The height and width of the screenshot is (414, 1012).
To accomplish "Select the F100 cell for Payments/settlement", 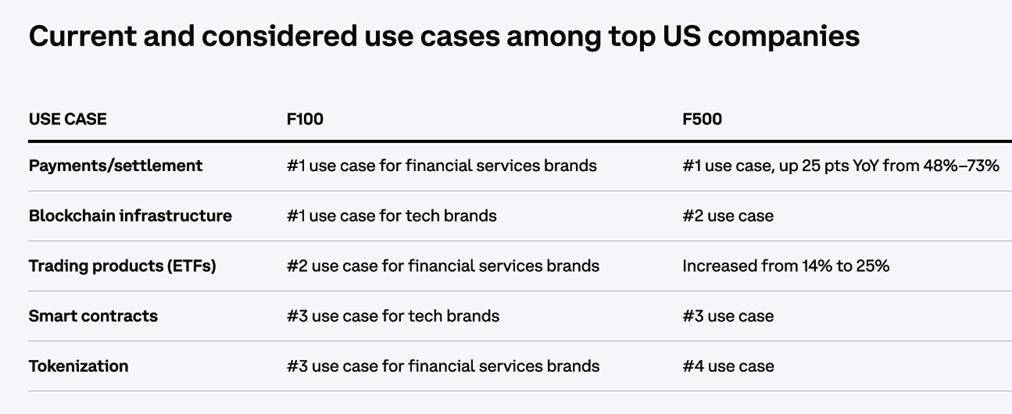I will pyautogui.click(x=441, y=166).
